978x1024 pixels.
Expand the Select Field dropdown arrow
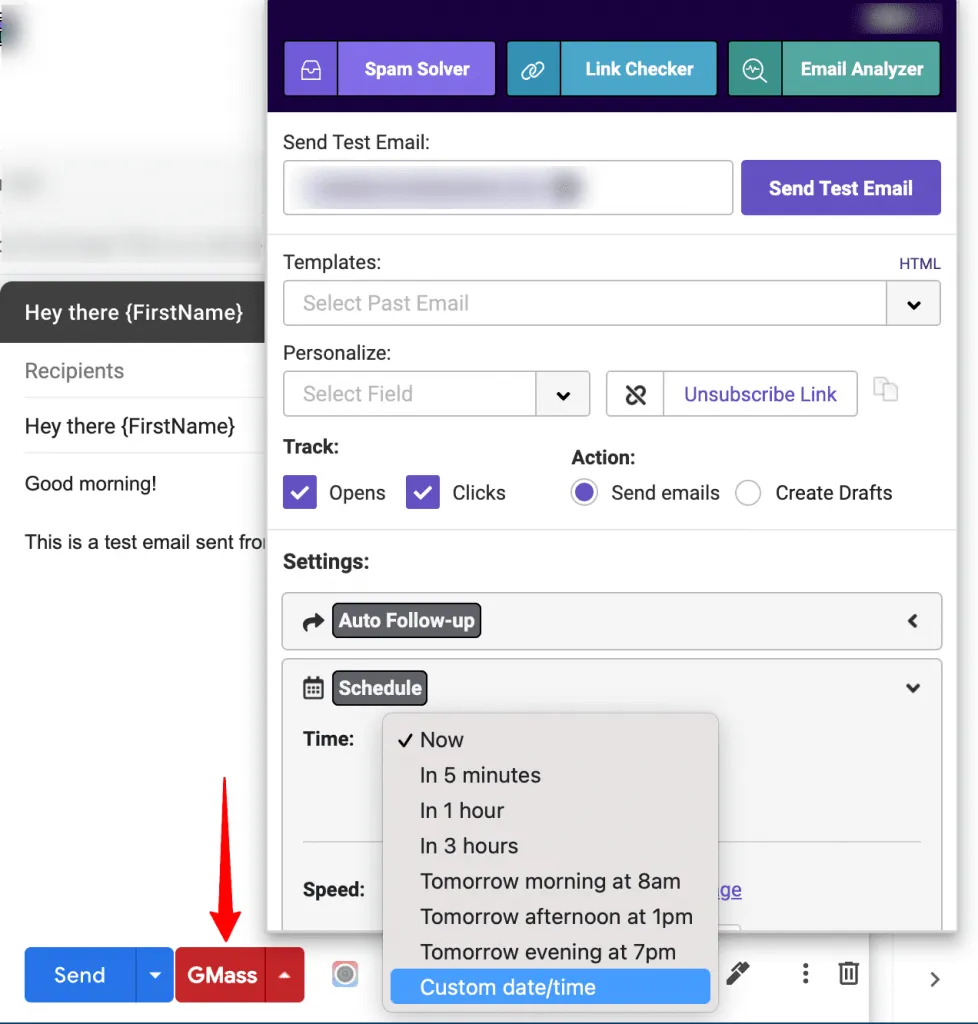coord(563,394)
